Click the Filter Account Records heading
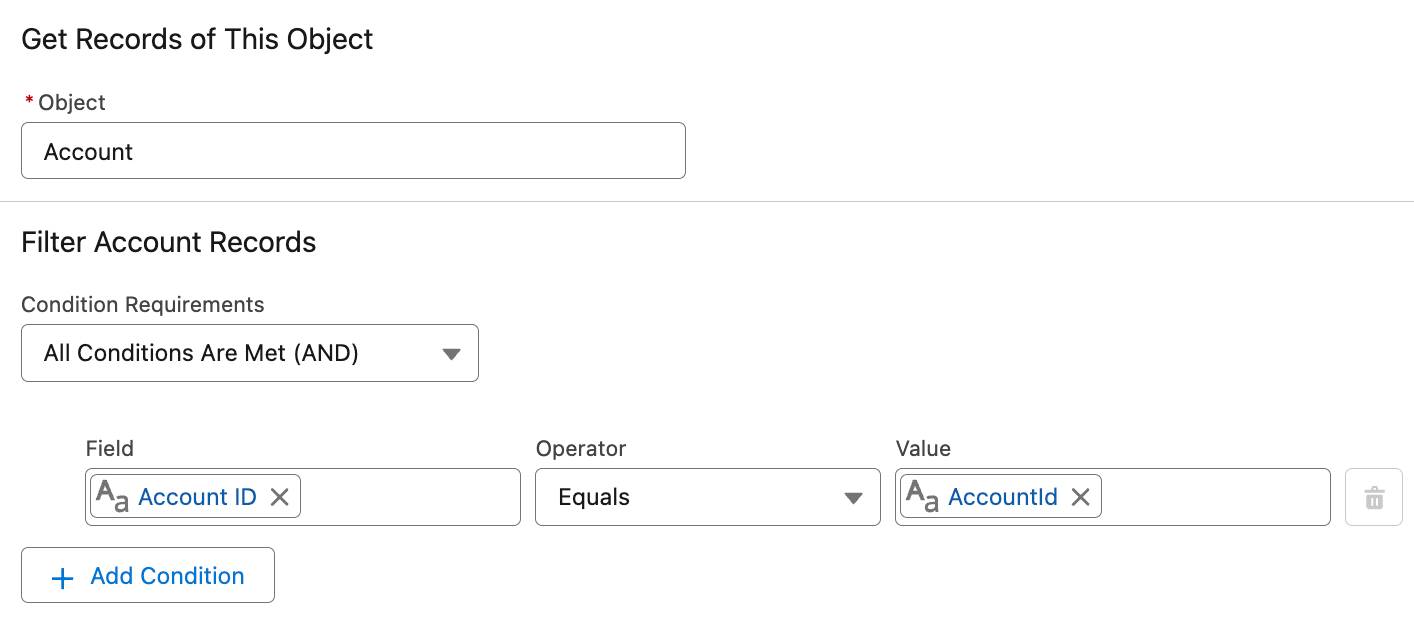Viewport: 1414px width, 622px height. [x=169, y=242]
